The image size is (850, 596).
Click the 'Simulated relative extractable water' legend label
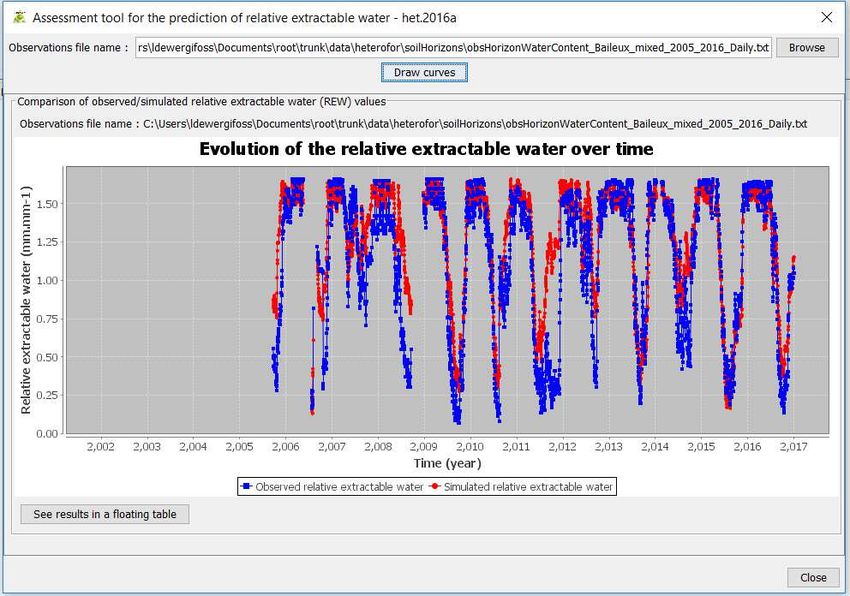point(528,487)
